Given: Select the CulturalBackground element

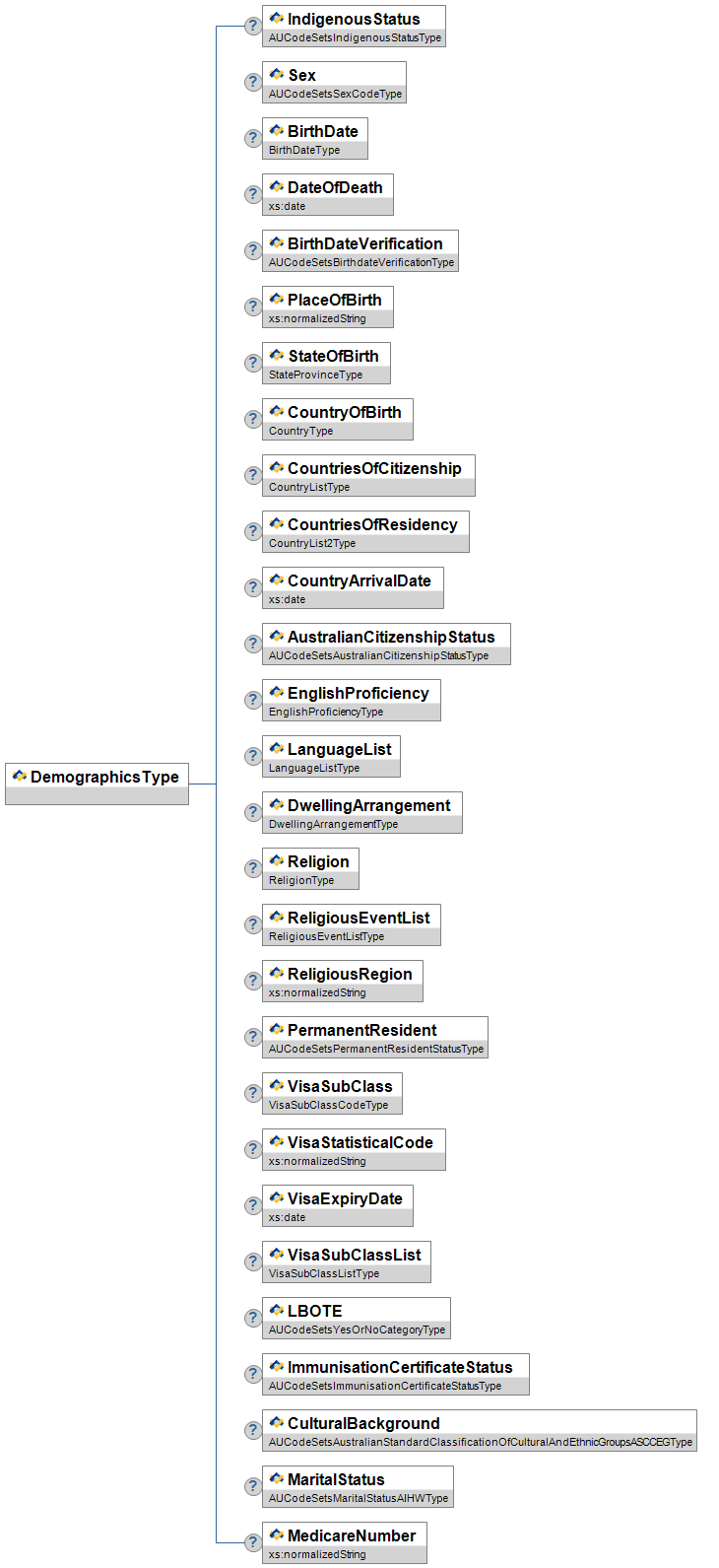Looking at the screenshot, I should 363,1423.
